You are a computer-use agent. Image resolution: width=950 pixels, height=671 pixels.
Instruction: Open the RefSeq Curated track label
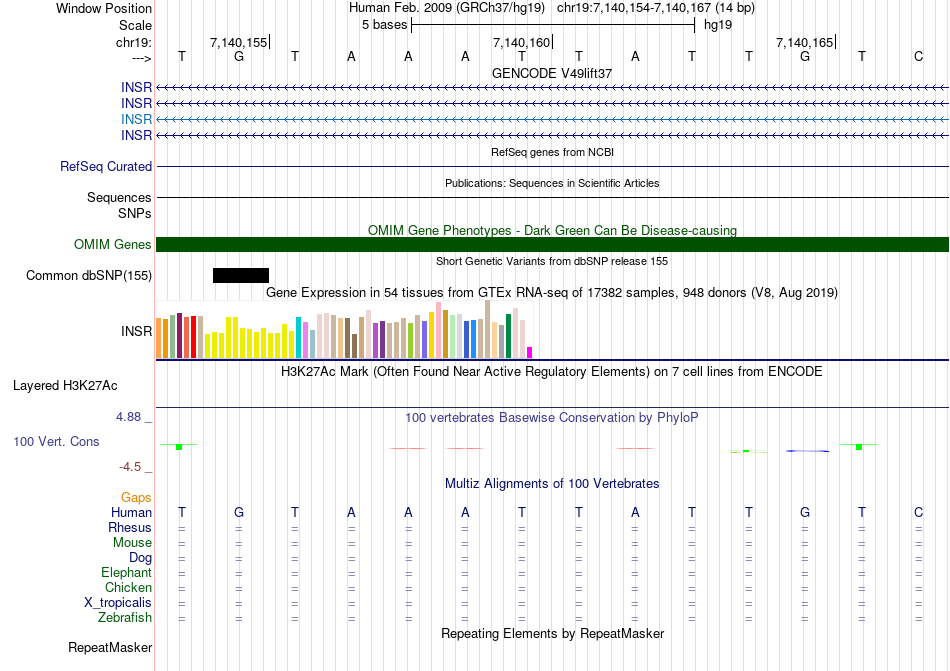[105, 167]
